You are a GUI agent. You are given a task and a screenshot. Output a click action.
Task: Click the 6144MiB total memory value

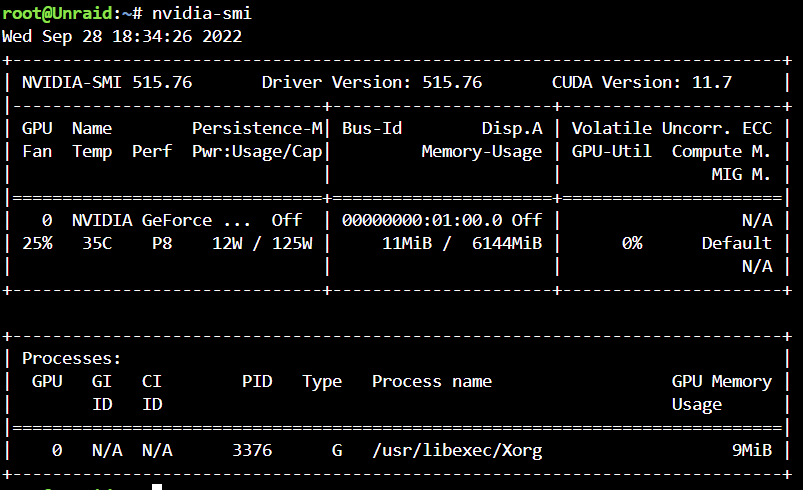[507, 243]
